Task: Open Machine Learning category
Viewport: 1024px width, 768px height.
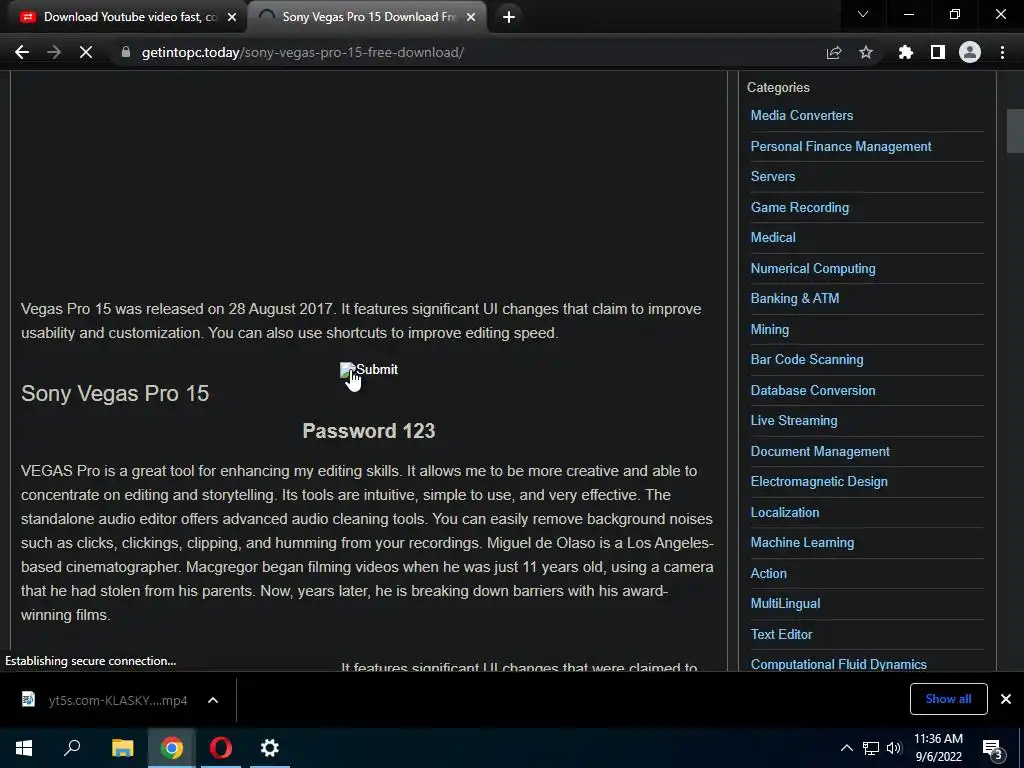Action: coord(802,543)
